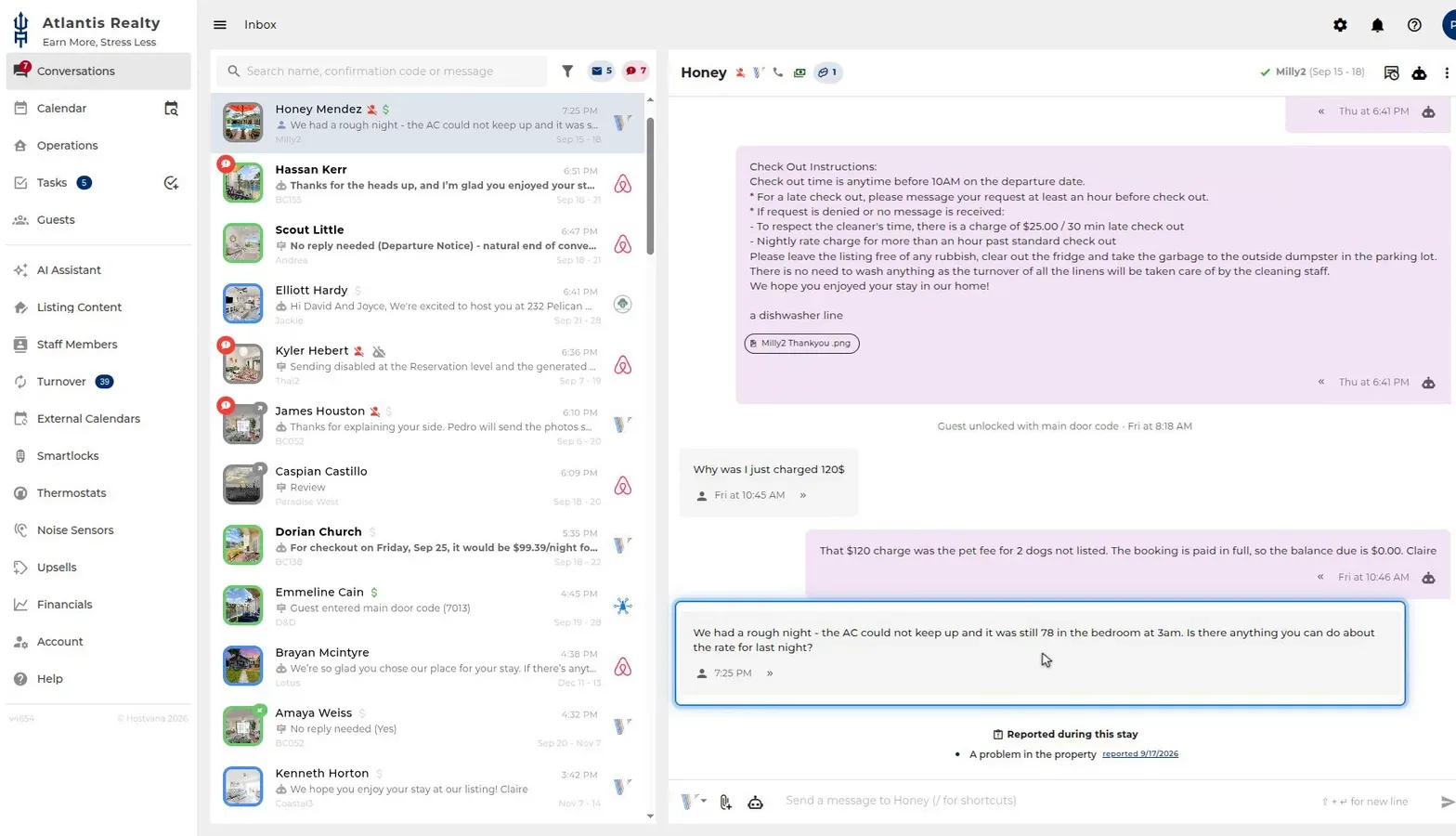Image resolution: width=1456 pixels, height=836 pixels.
Task: Click the phone icon beside Honey
Action: tap(778, 72)
